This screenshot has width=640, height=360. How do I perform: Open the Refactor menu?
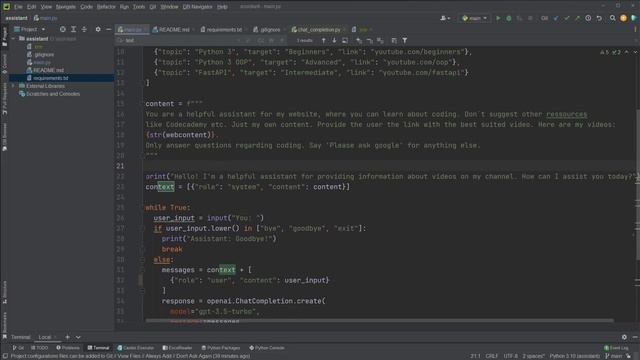pos(106,7)
